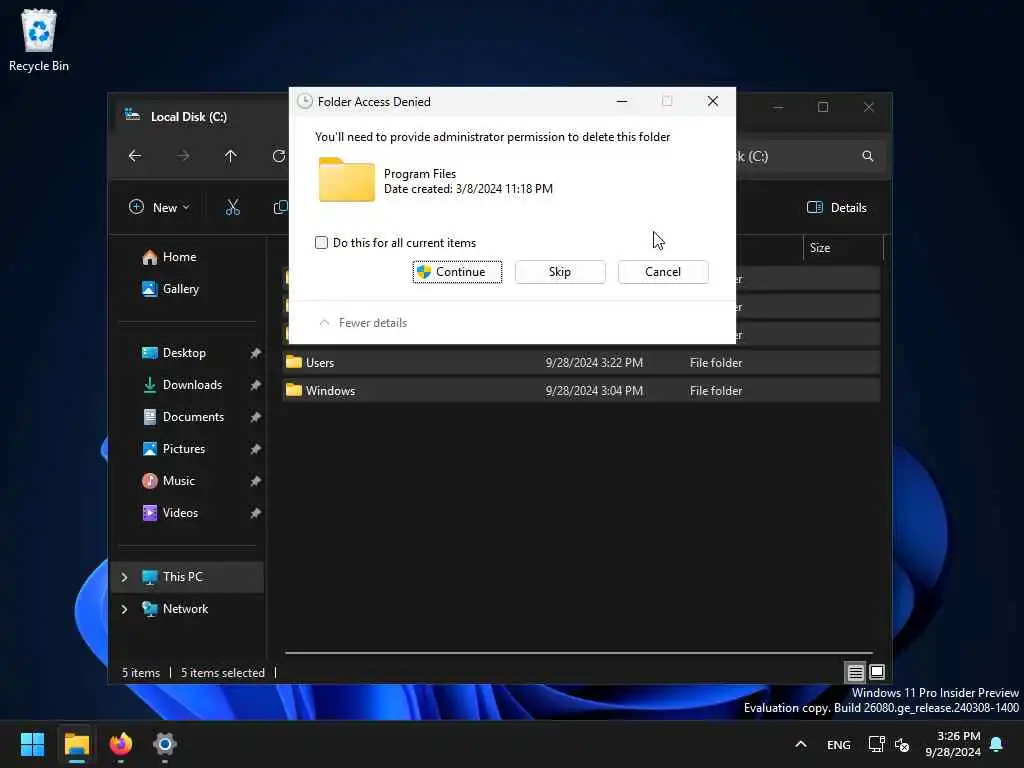Open Settings gear from taskbar

(165, 744)
